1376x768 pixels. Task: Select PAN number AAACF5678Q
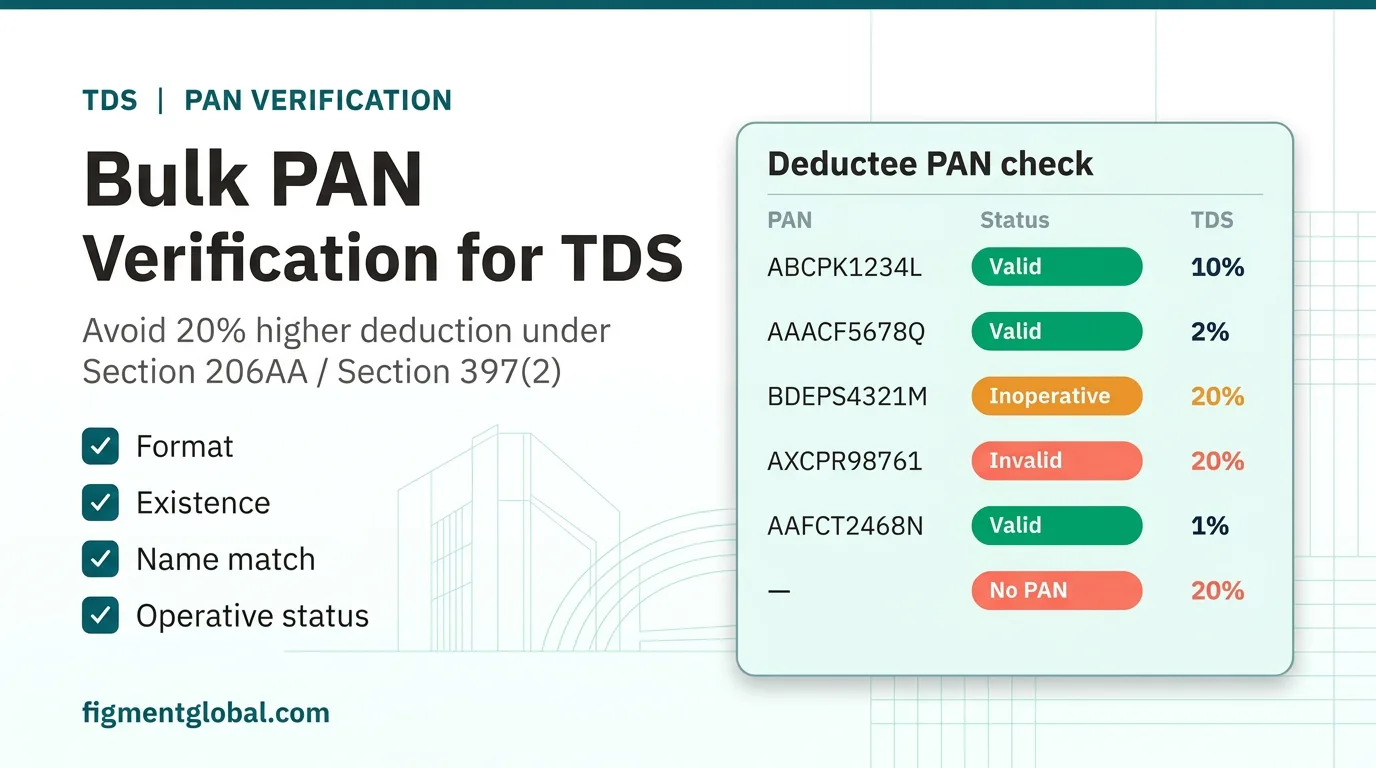pos(846,332)
